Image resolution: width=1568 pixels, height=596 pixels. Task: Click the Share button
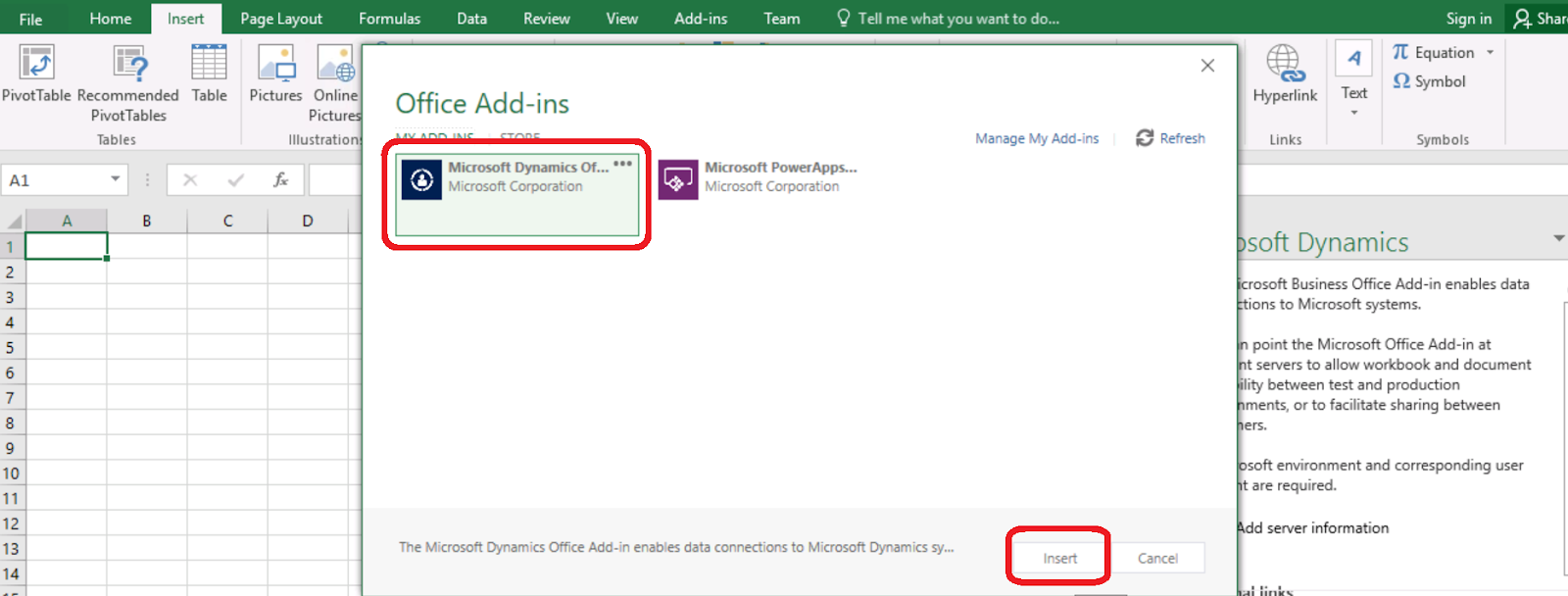pyautogui.click(x=1539, y=19)
